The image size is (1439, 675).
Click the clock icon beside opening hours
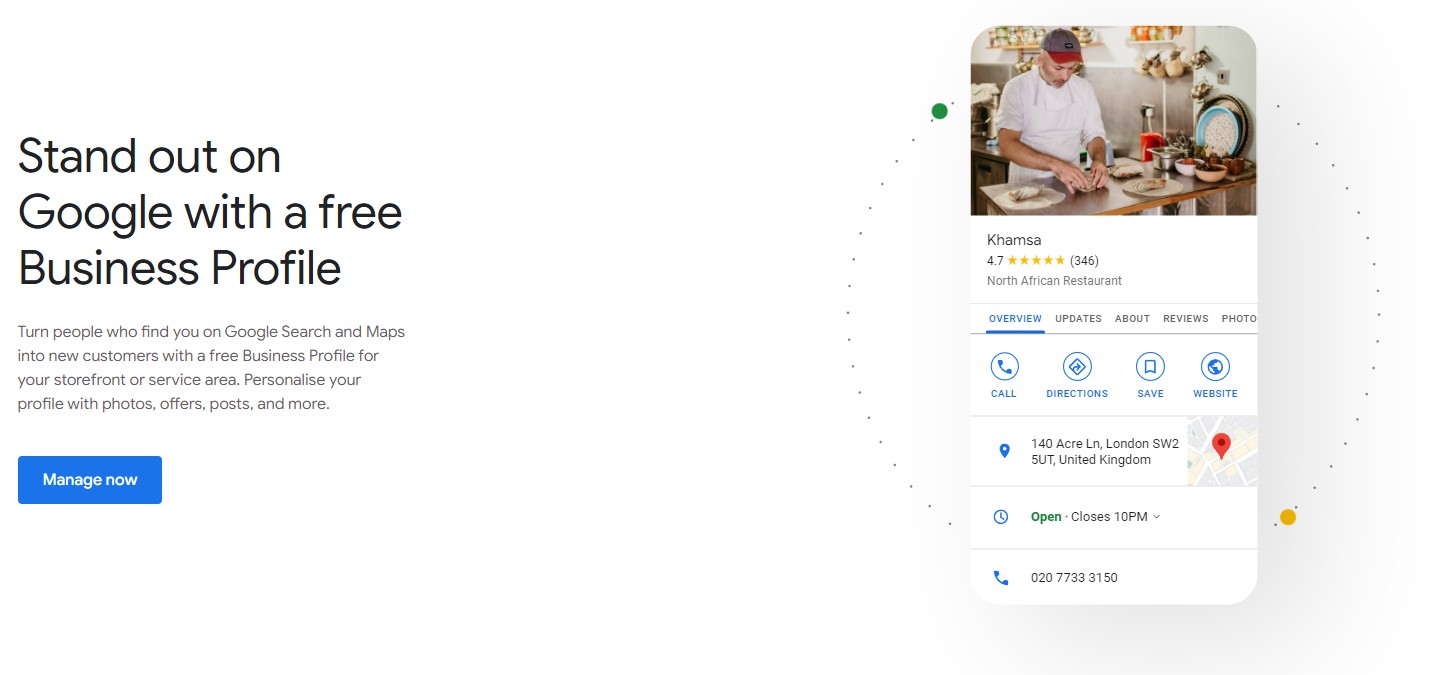coord(1000,517)
